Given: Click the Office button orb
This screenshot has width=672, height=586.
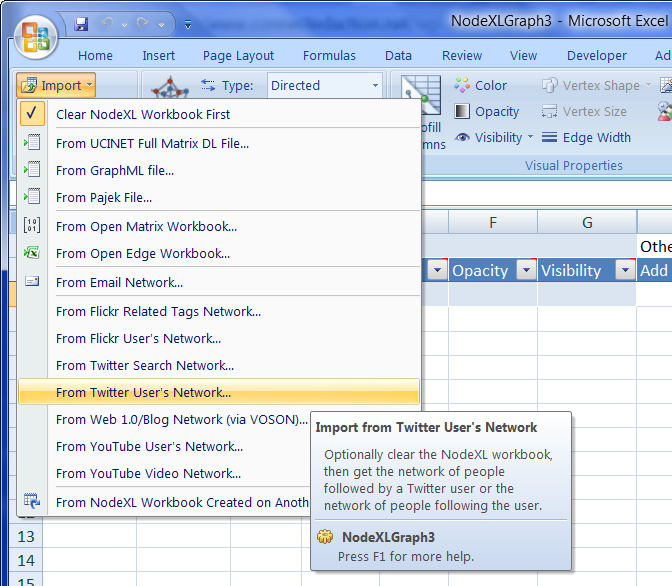Looking at the screenshot, I should point(33,37).
